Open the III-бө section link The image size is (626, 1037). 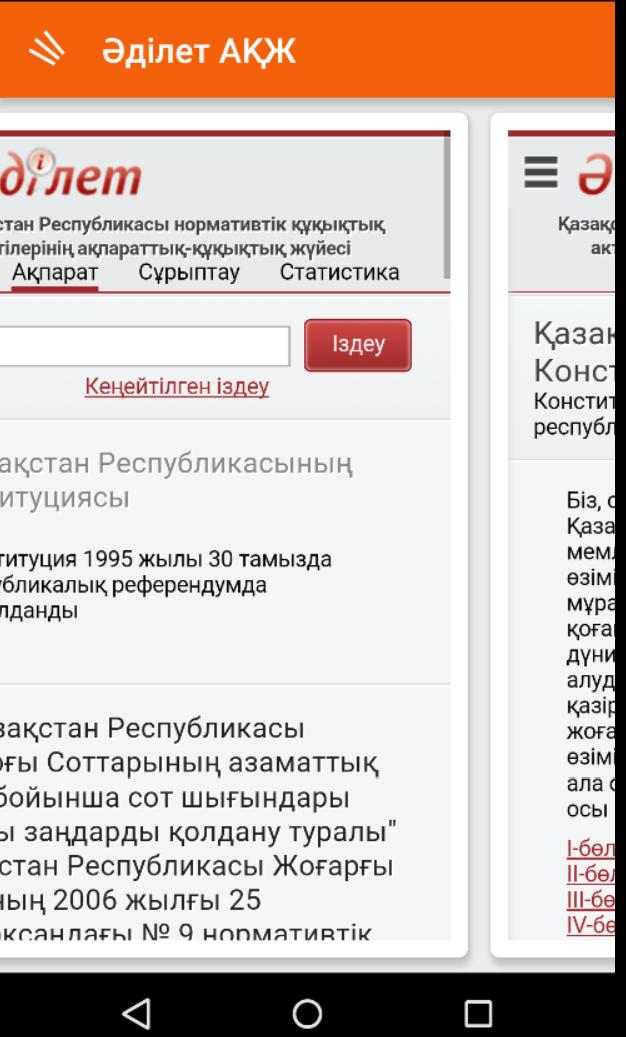point(590,900)
